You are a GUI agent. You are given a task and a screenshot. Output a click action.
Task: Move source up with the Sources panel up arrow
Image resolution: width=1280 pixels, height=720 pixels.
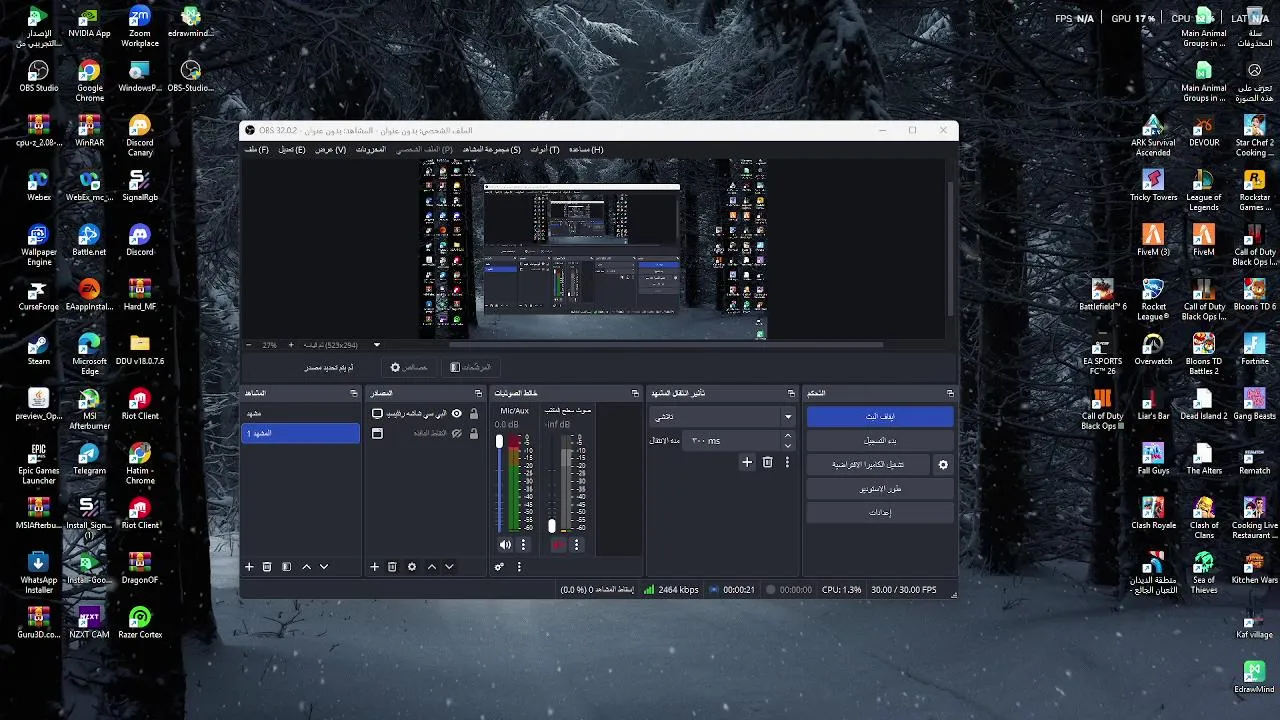(x=431, y=567)
